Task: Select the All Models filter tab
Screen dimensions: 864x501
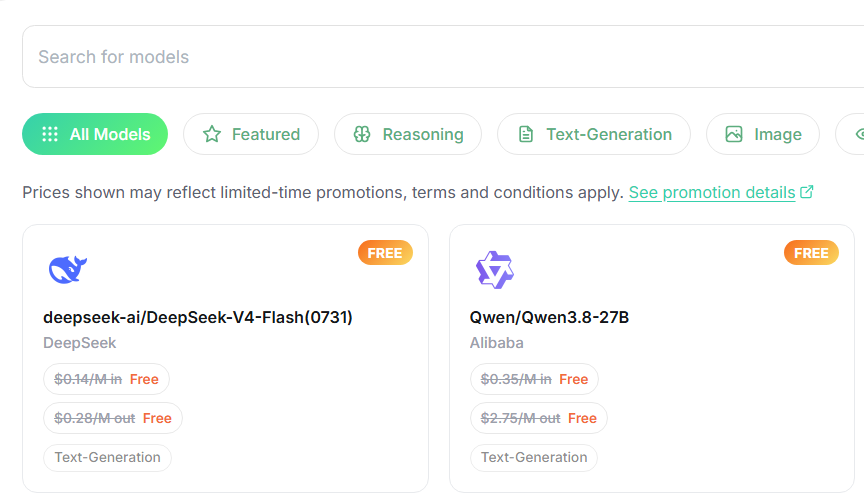Action: pyautogui.click(x=95, y=134)
